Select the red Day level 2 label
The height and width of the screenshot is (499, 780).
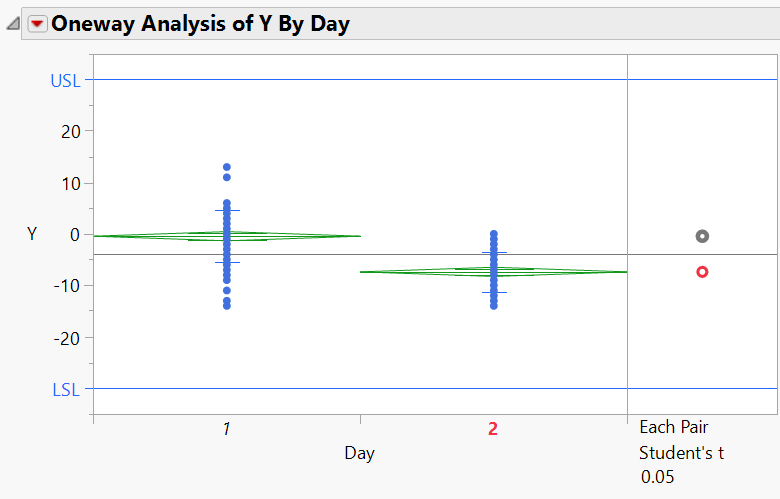(x=493, y=429)
